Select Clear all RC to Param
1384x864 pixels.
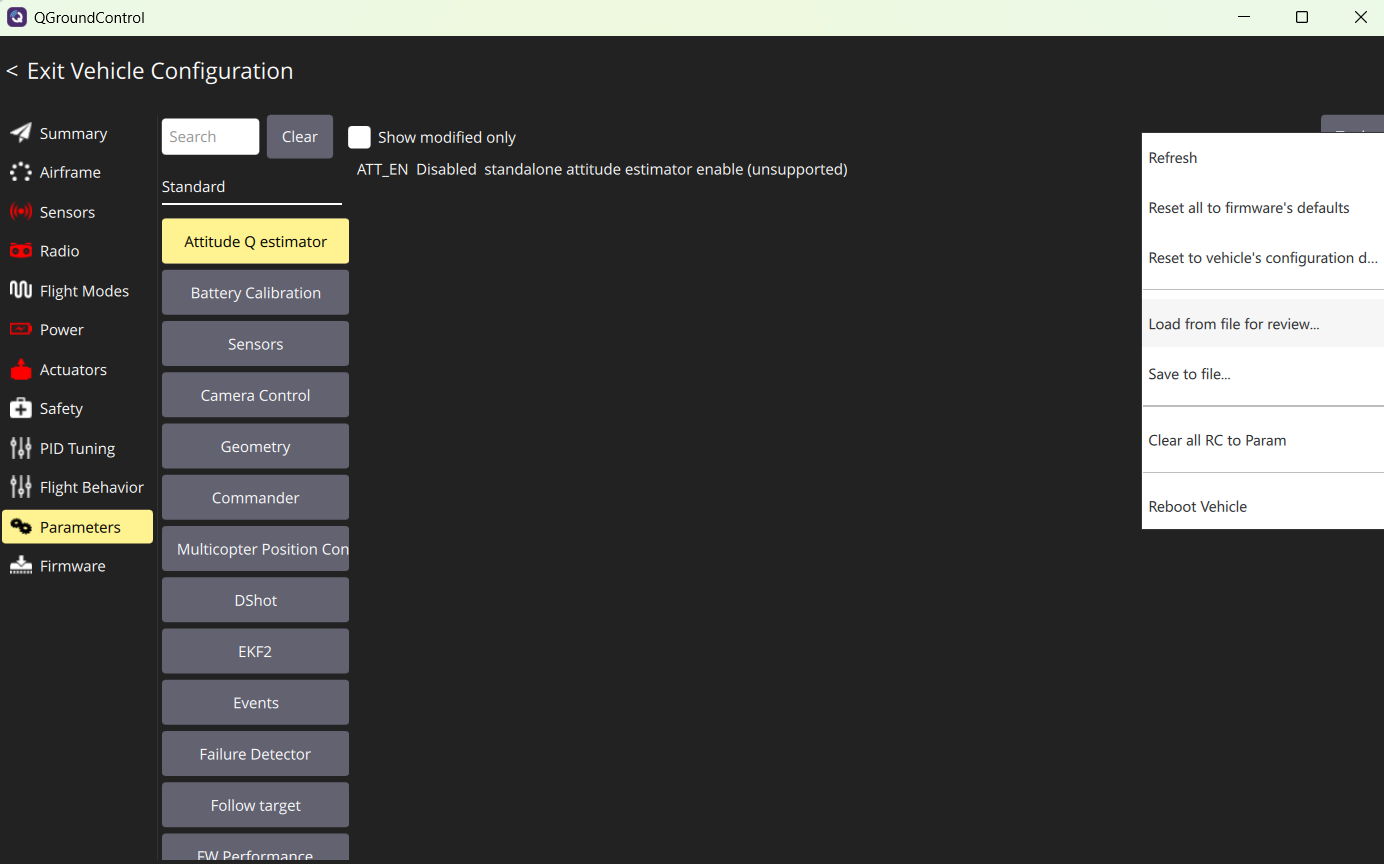1263,440
